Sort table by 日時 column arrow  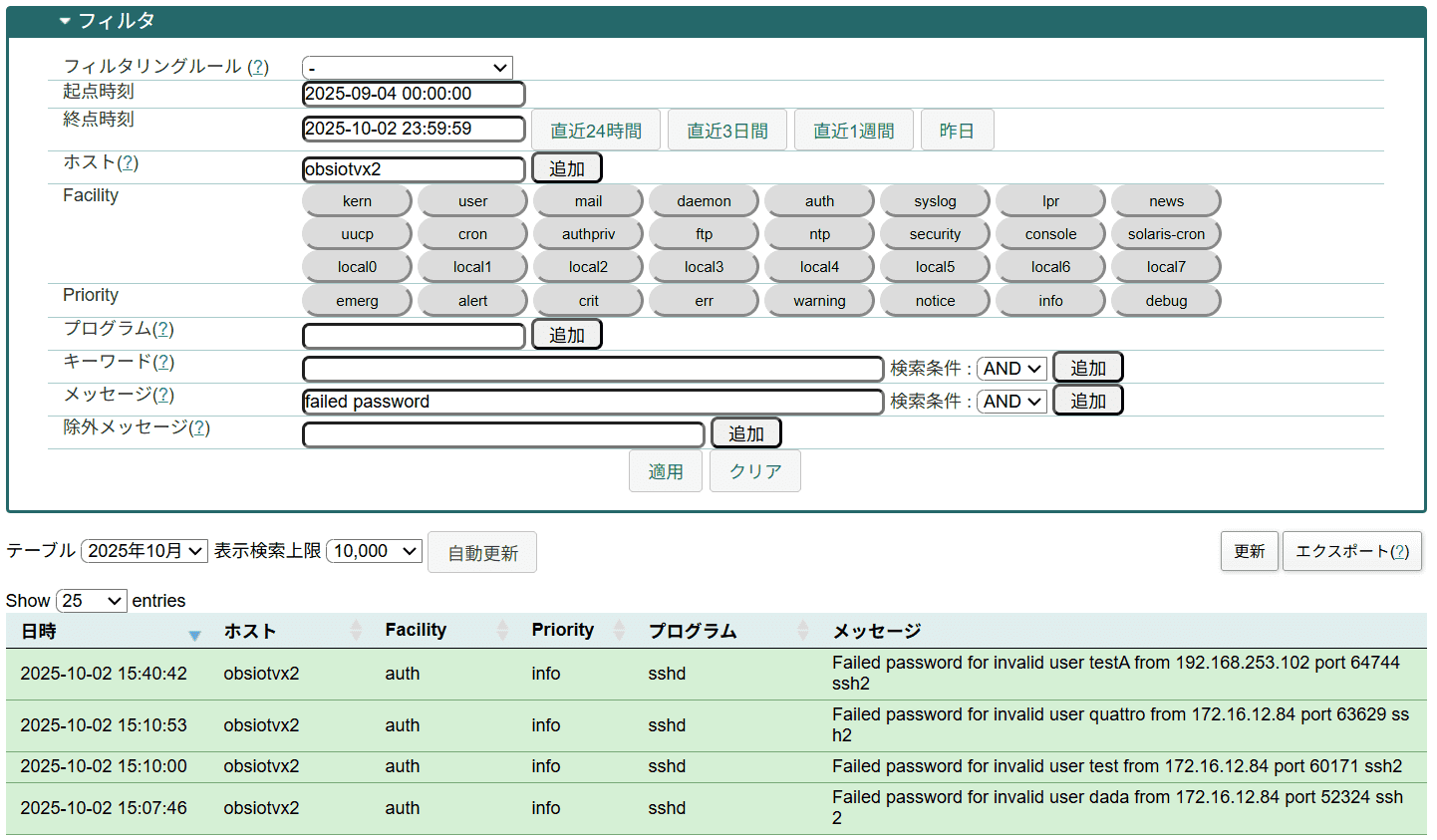point(194,634)
